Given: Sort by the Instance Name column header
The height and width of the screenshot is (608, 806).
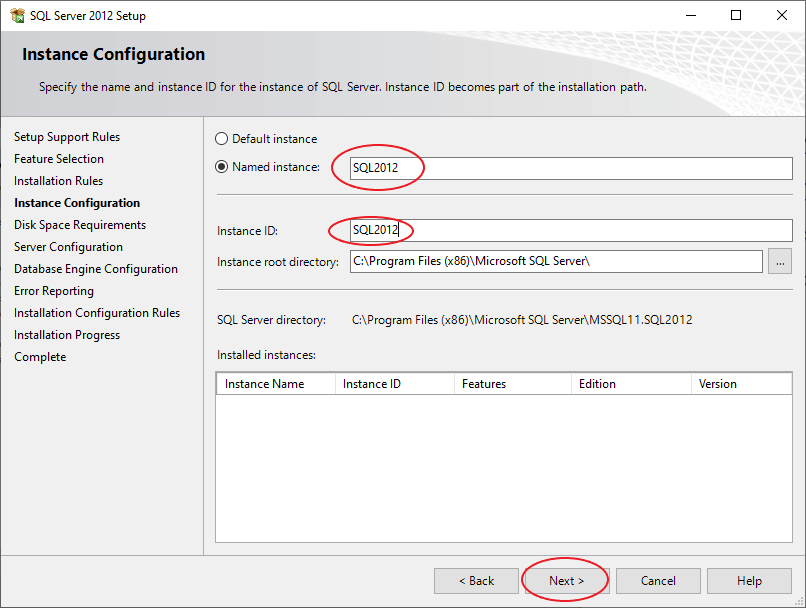Looking at the screenshot, I should pyautogui.click(x=276, y=384).
